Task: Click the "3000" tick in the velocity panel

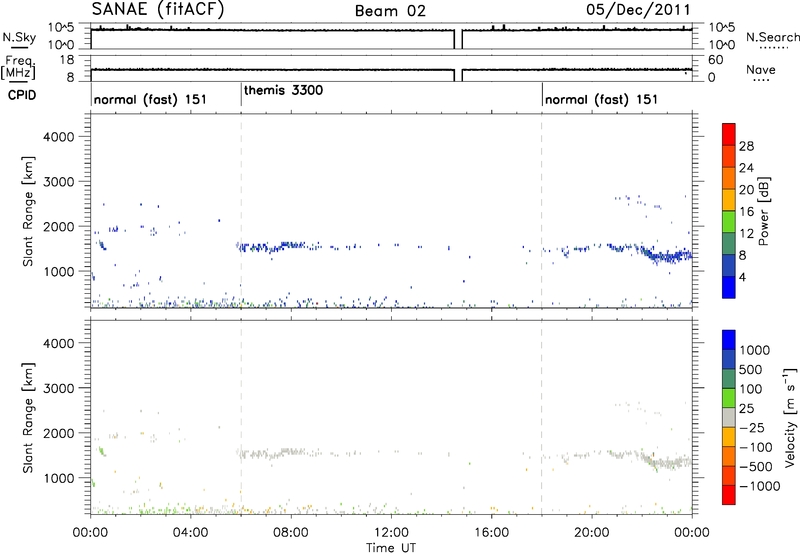Action: pyautogui.click(x=59, y=388)
